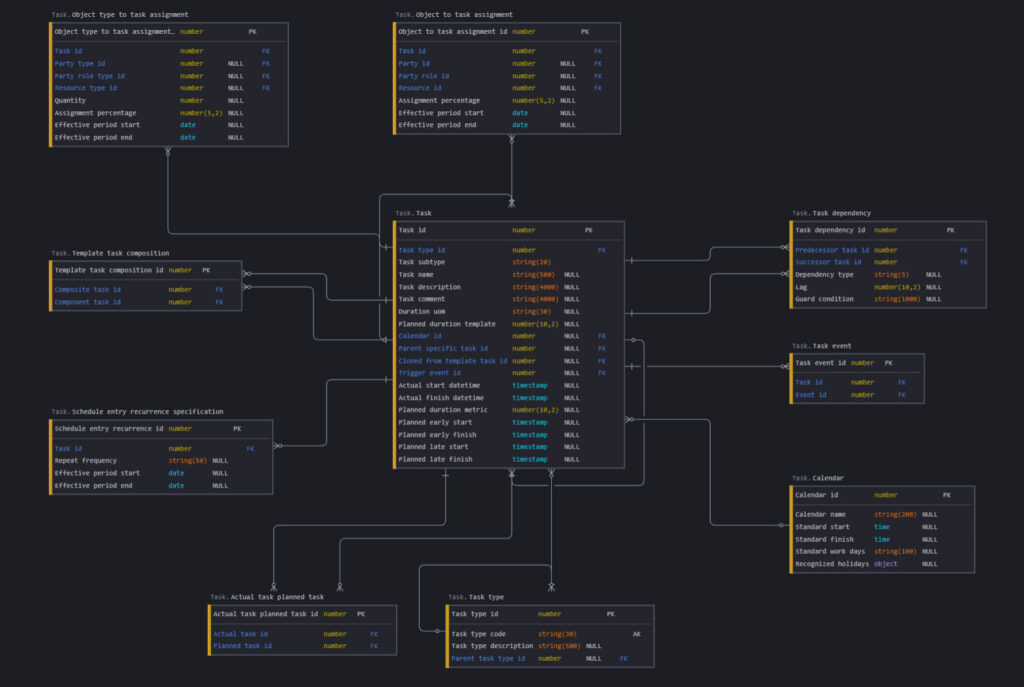Select the Task.Object to task assignment title
Viewport: 1024px width, 687px height.
pyautogui.click(x=454, y=15)
